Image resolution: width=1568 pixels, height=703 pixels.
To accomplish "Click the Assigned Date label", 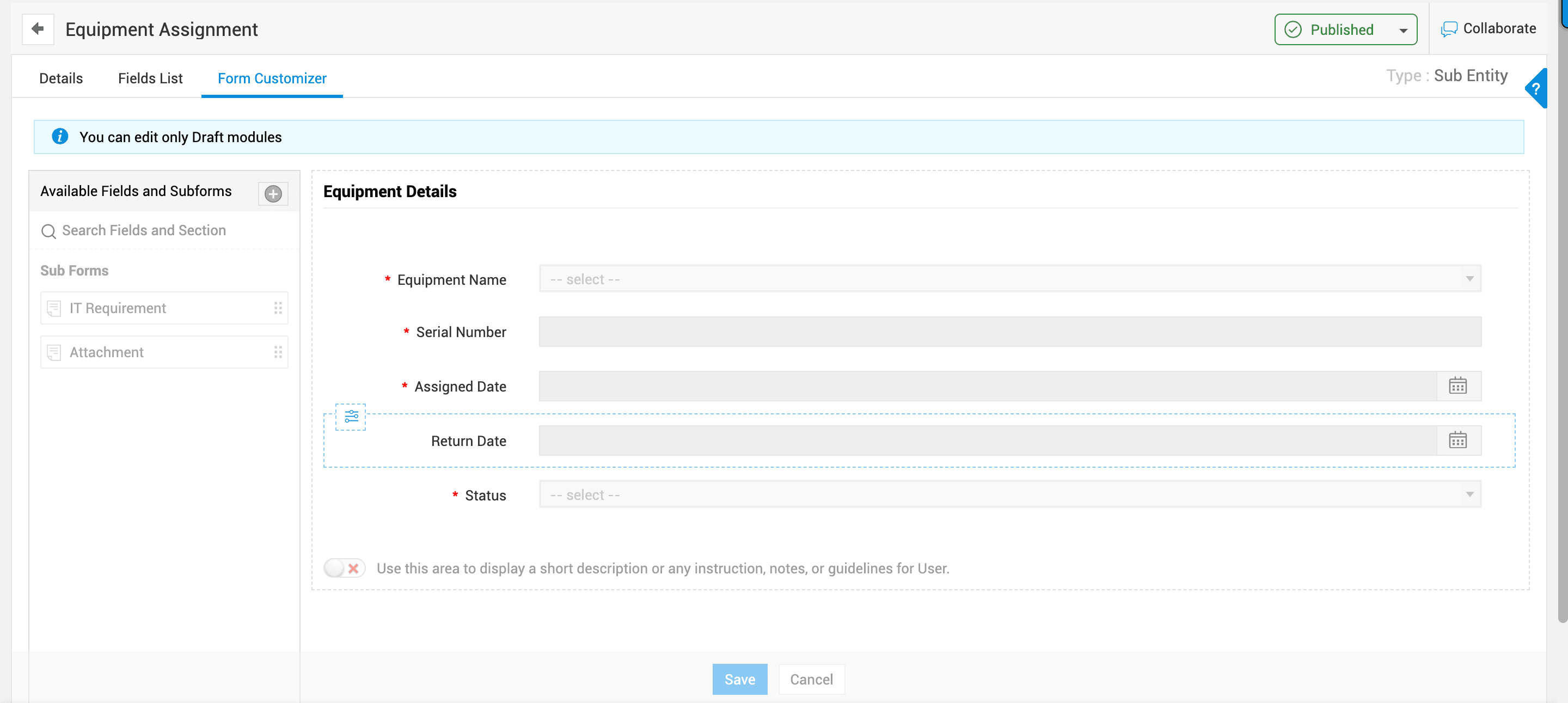I will pyautogui.click(x=460, y=386).
